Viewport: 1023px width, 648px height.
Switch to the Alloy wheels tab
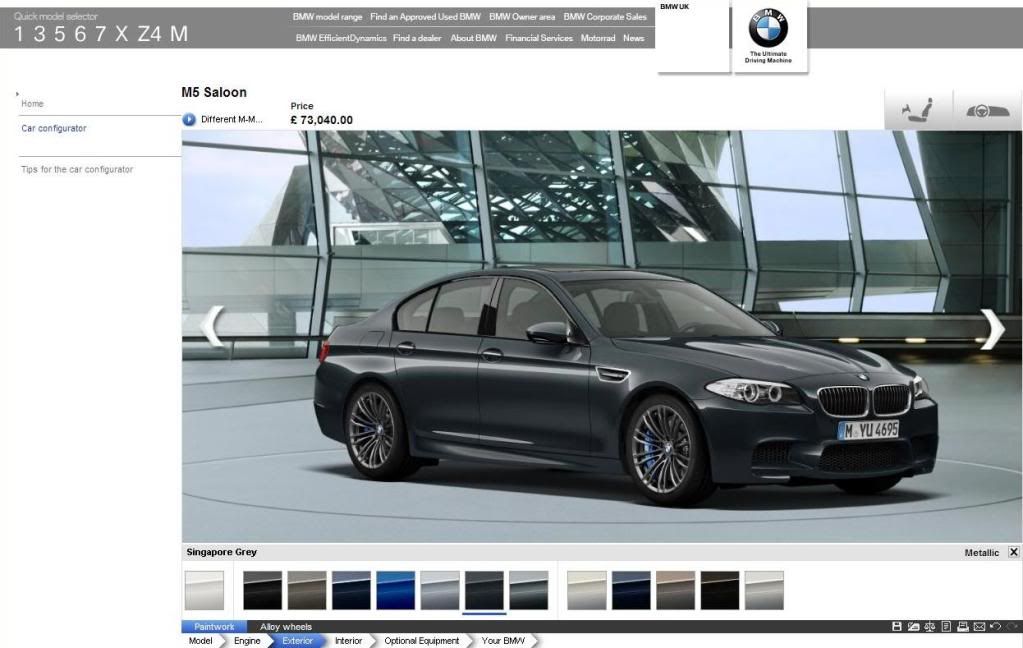click(286, 627)
